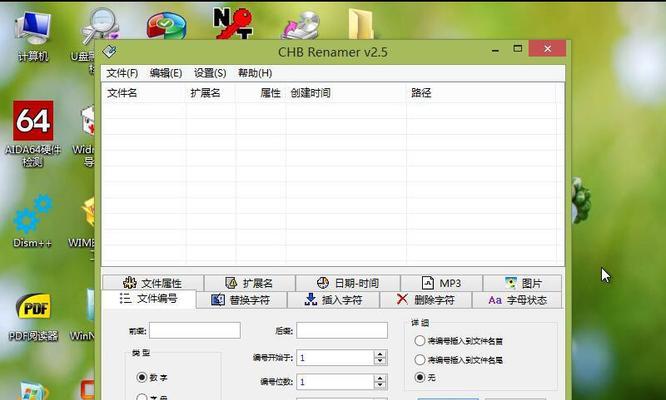Choose insert number at filename start option

(x=419, y=341)
